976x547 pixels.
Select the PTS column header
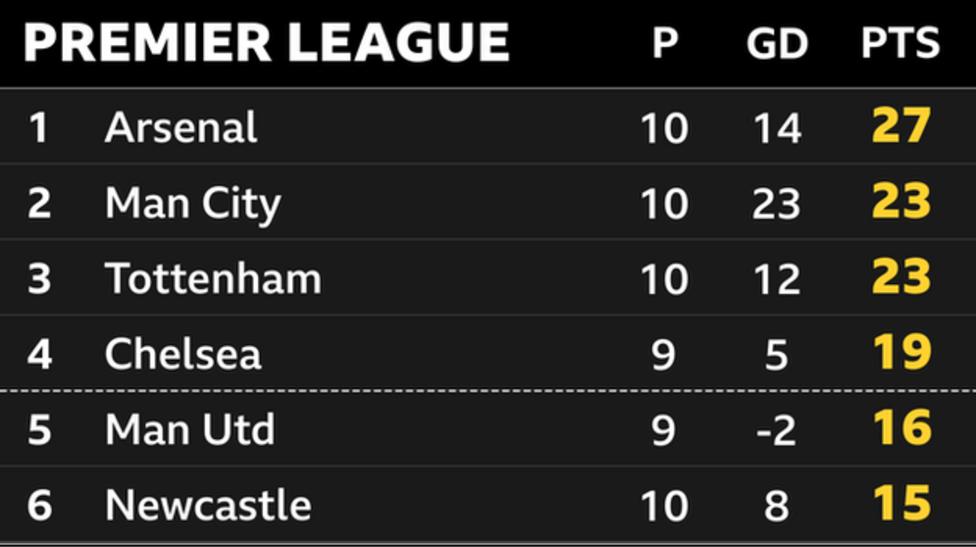(x=900, y=43)
